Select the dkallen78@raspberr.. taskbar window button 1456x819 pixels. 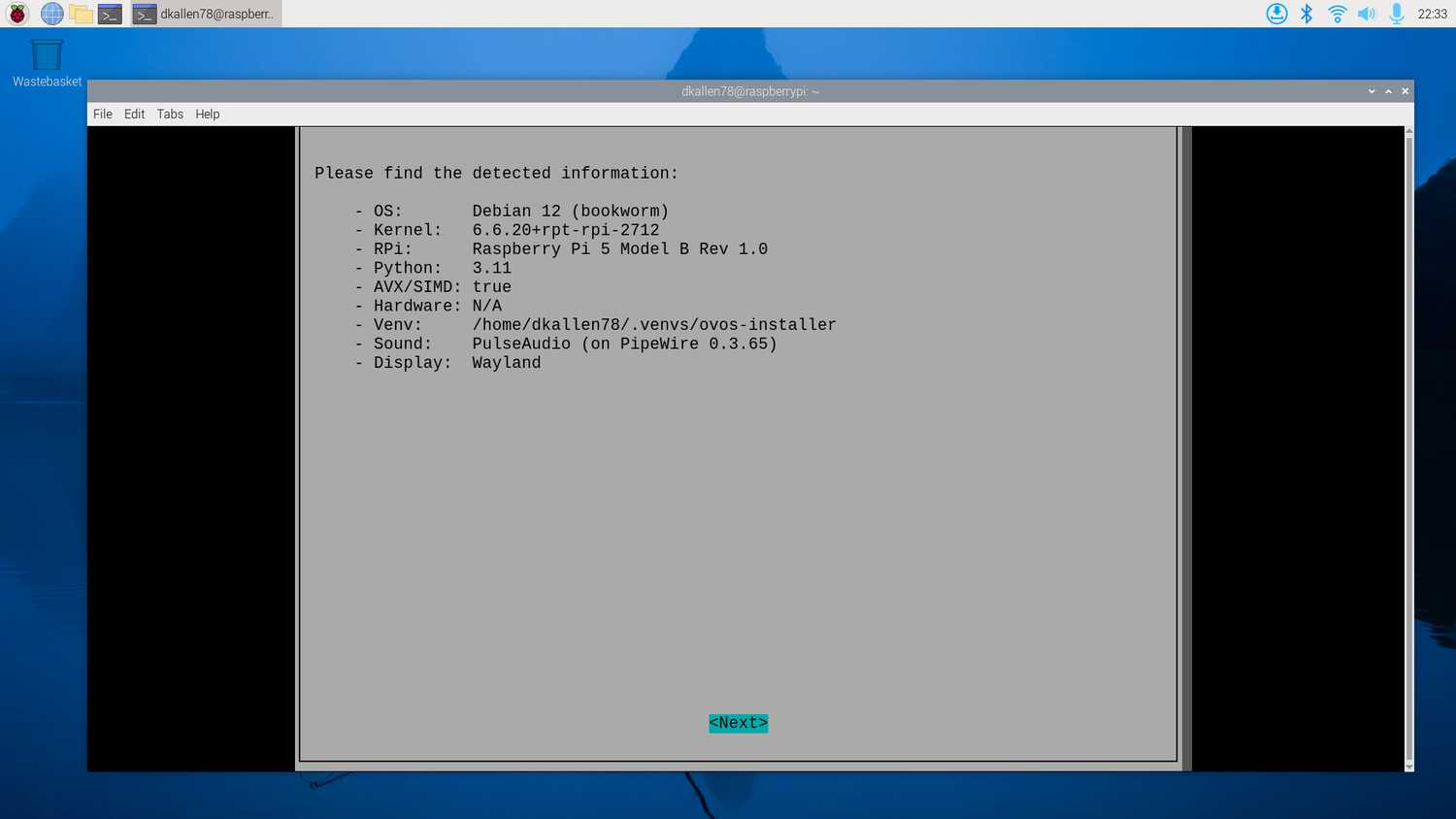coord(206,14)
